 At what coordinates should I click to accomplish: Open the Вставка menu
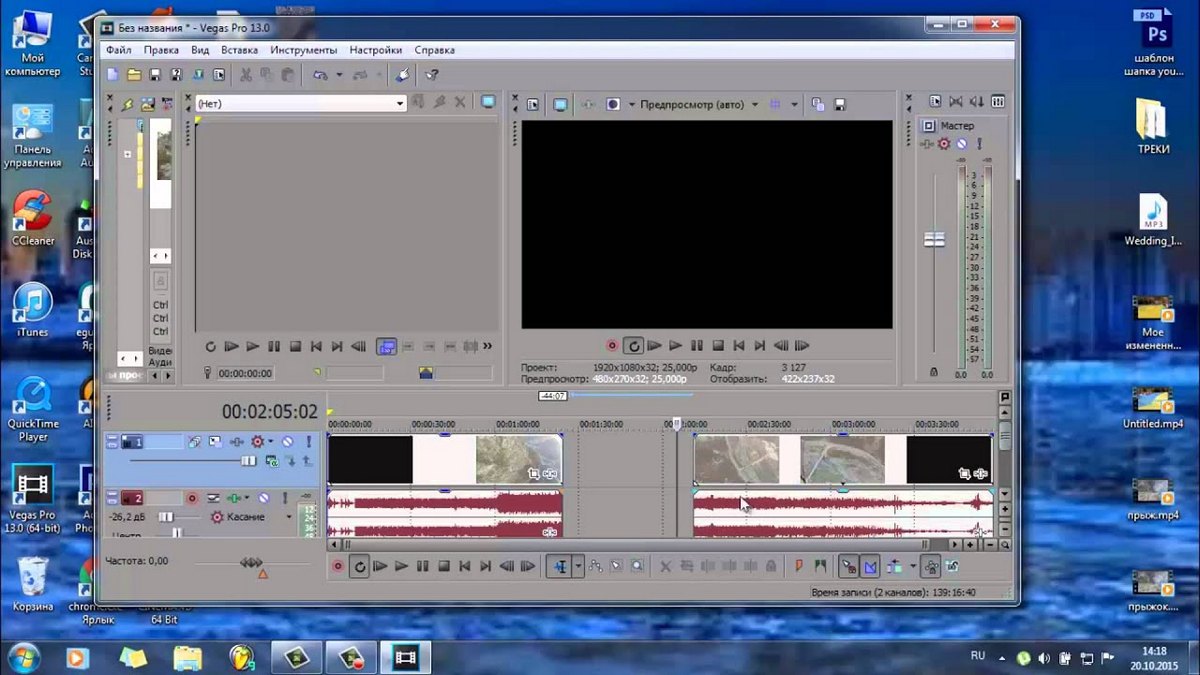pos(239,49)
